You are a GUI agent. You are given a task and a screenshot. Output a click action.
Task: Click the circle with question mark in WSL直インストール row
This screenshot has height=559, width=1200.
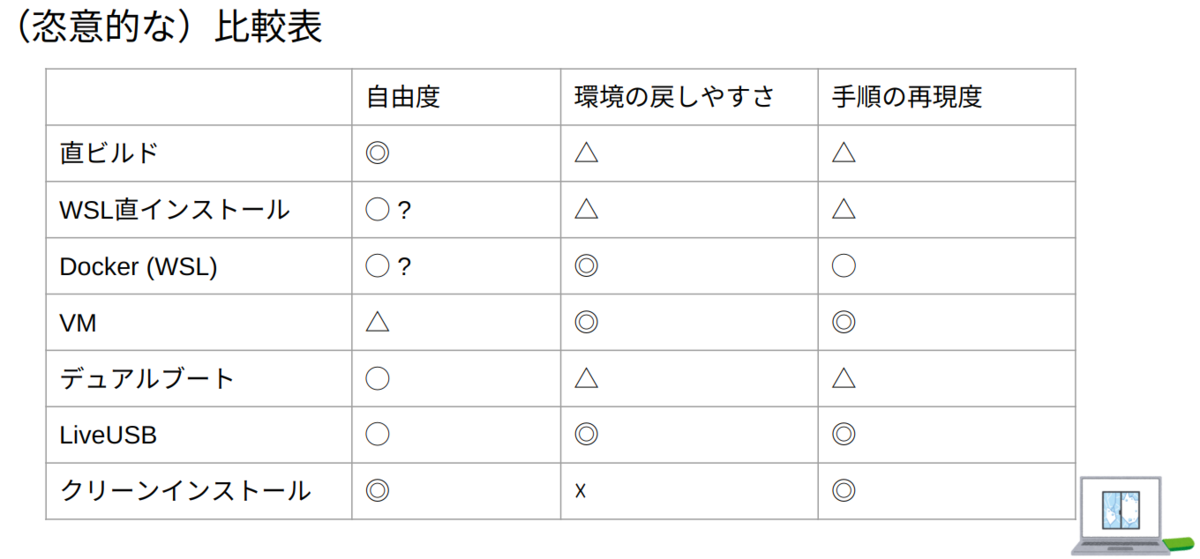pyautogui.click(x=388, y=210)
